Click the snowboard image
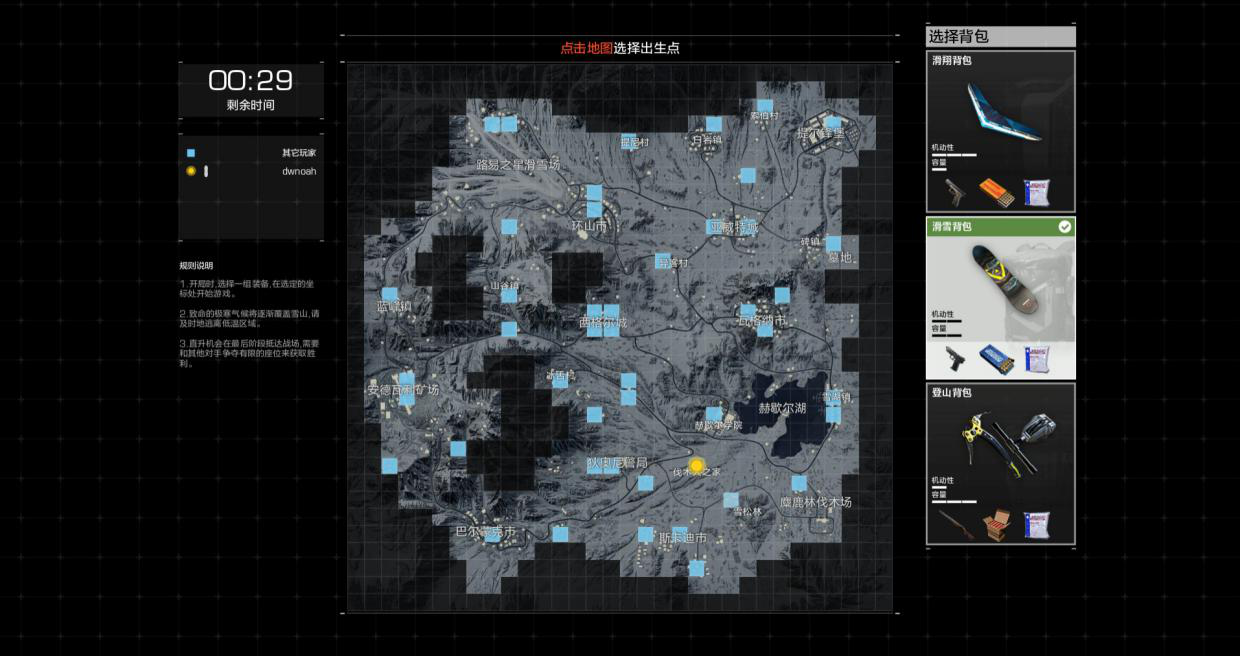This screenshot has height=656, width=1240. click(x=1003, y=277)
